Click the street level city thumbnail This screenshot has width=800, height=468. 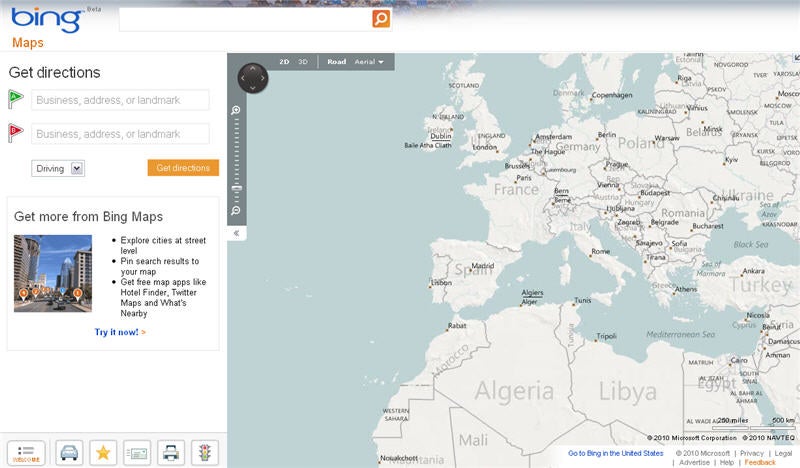coord(53,273)
